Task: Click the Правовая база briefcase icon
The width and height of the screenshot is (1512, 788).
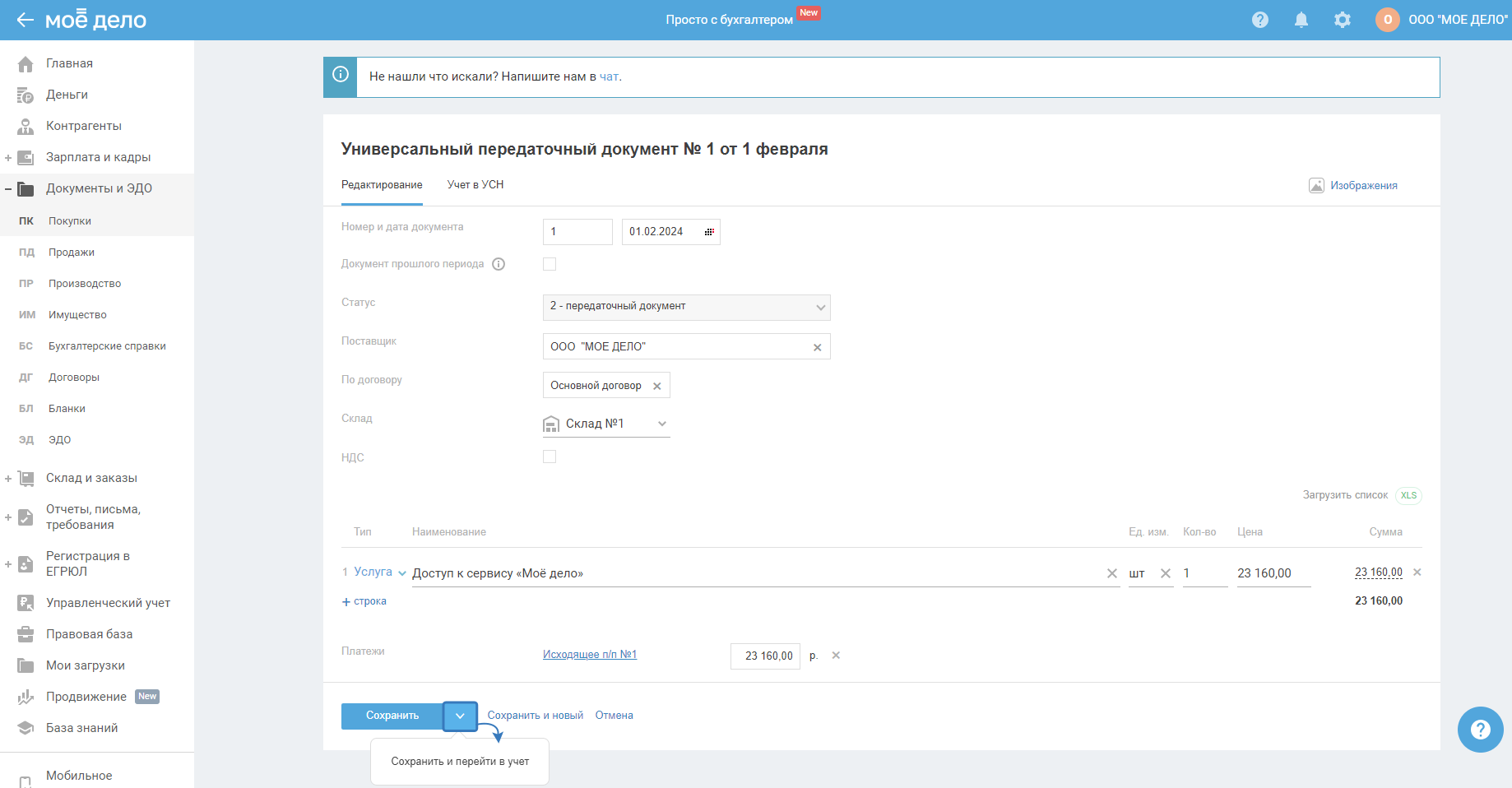Action: coord(26,634)
